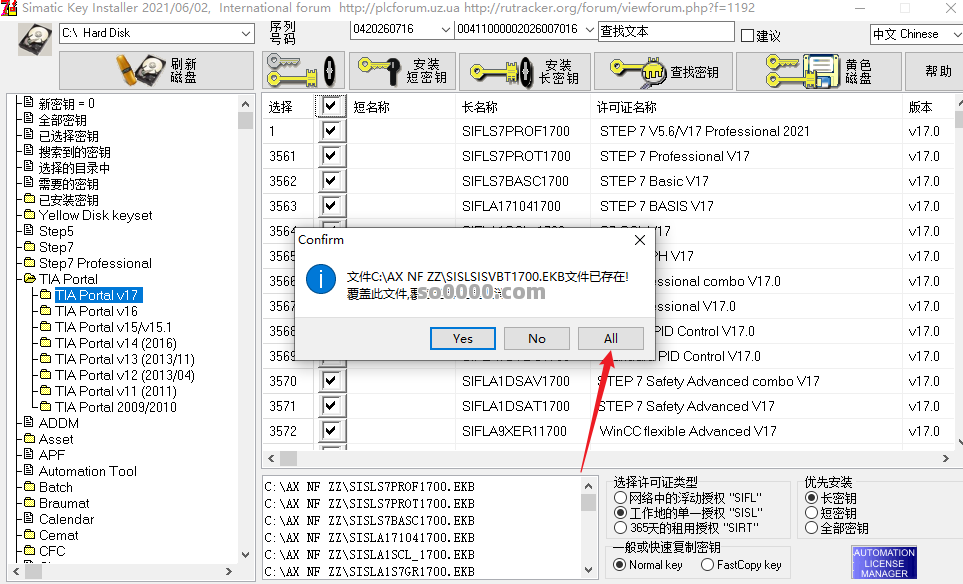Select the TIA Portal v17 folder

click(96, 295)
